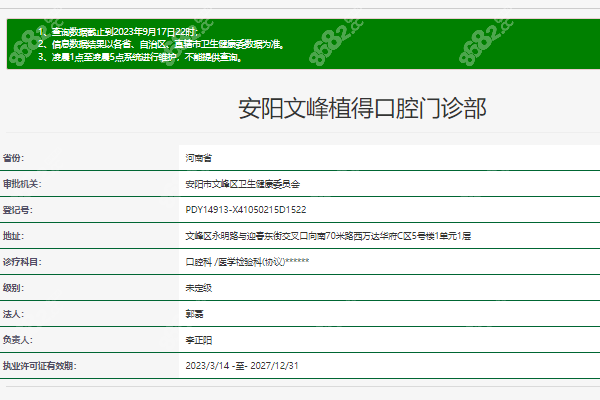The image size is (600, 400).
Task: Select the 未定级 value
Action: click(199, 288)
